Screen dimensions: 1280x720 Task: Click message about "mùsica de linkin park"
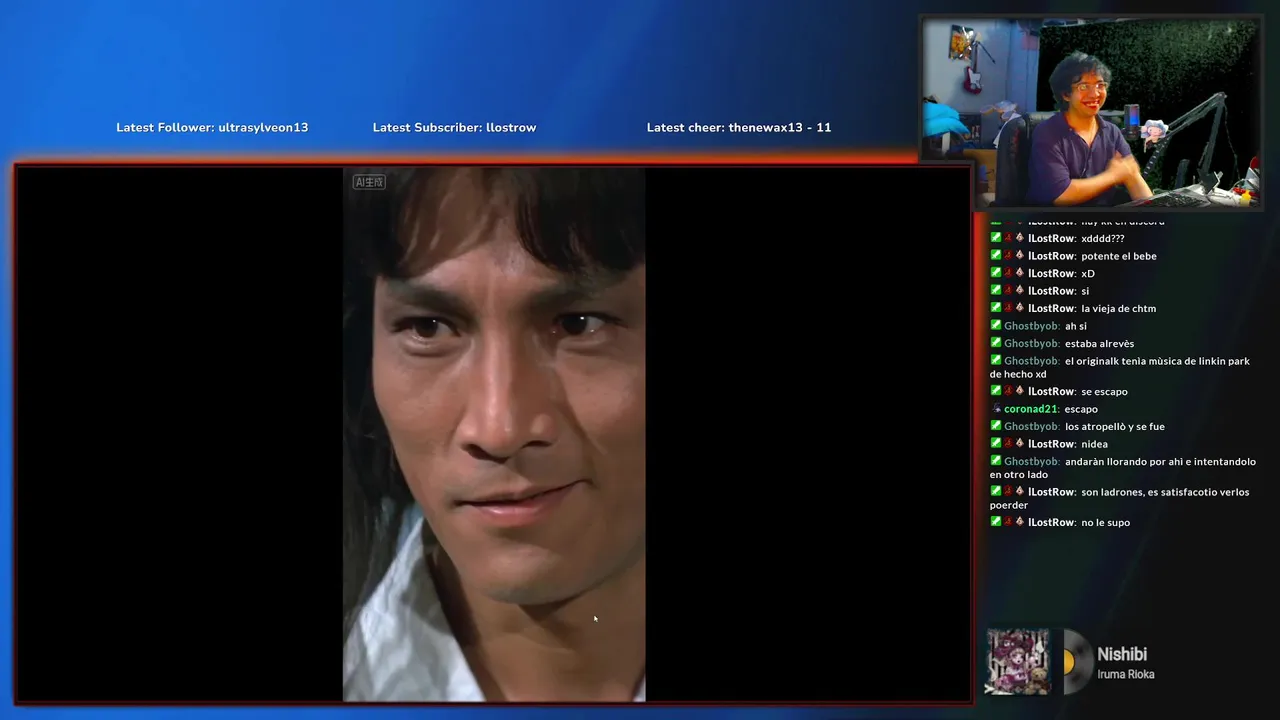[x=1120, y=367]
